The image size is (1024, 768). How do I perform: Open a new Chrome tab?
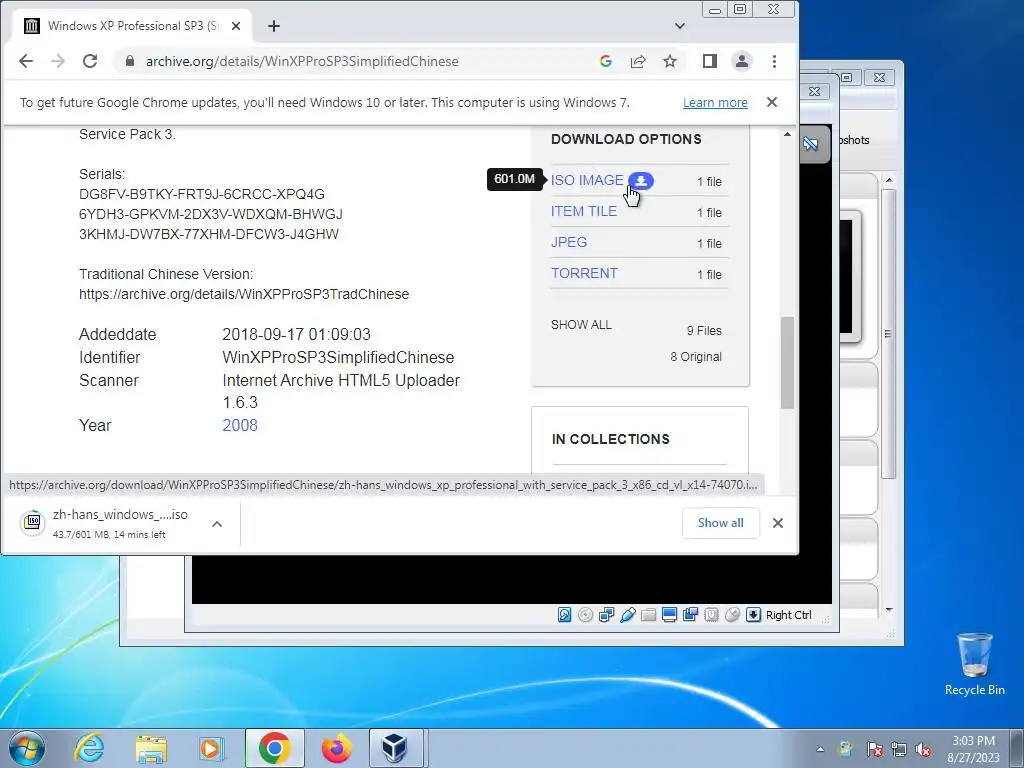click(x=274, y=26)
